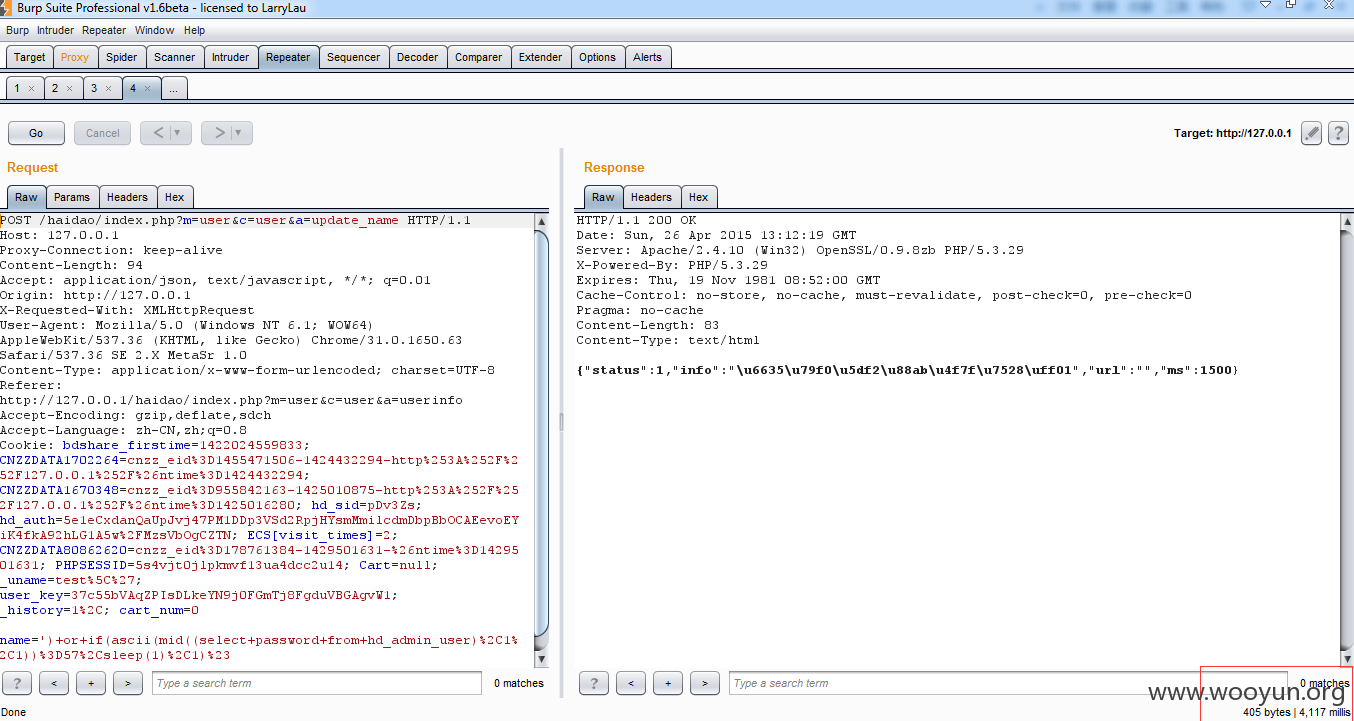
Task: Show the Request Headers view
Action: (128, 197)
